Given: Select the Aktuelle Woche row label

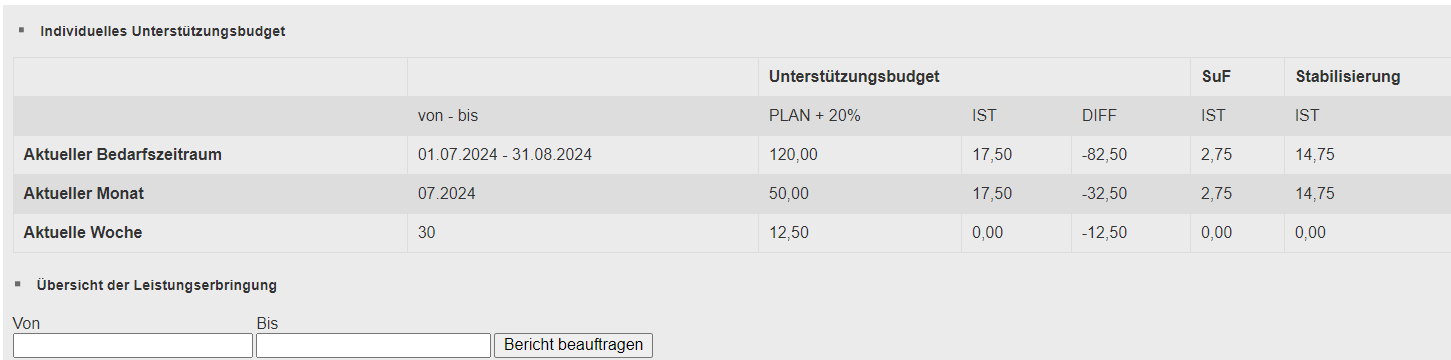Looking at the screenshot, I should 83,233.
